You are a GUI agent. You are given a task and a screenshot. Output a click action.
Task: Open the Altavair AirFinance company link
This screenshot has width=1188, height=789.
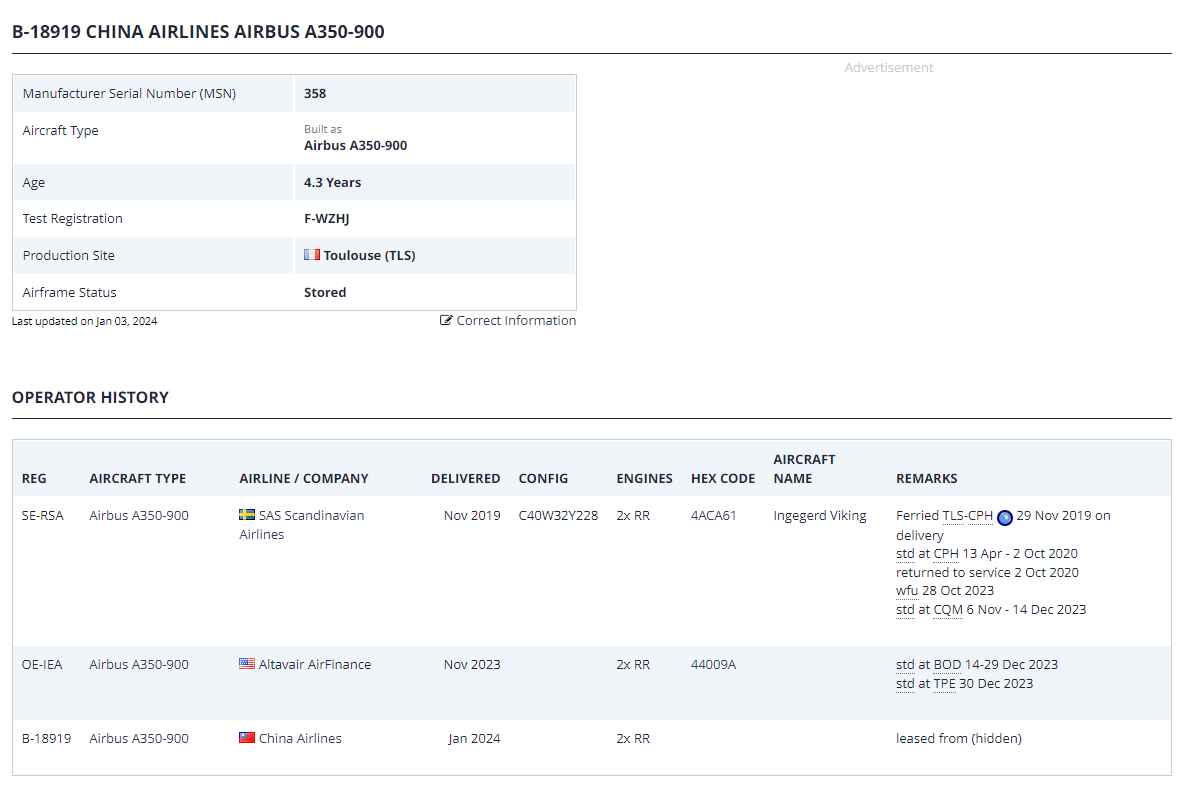(314, 664)
